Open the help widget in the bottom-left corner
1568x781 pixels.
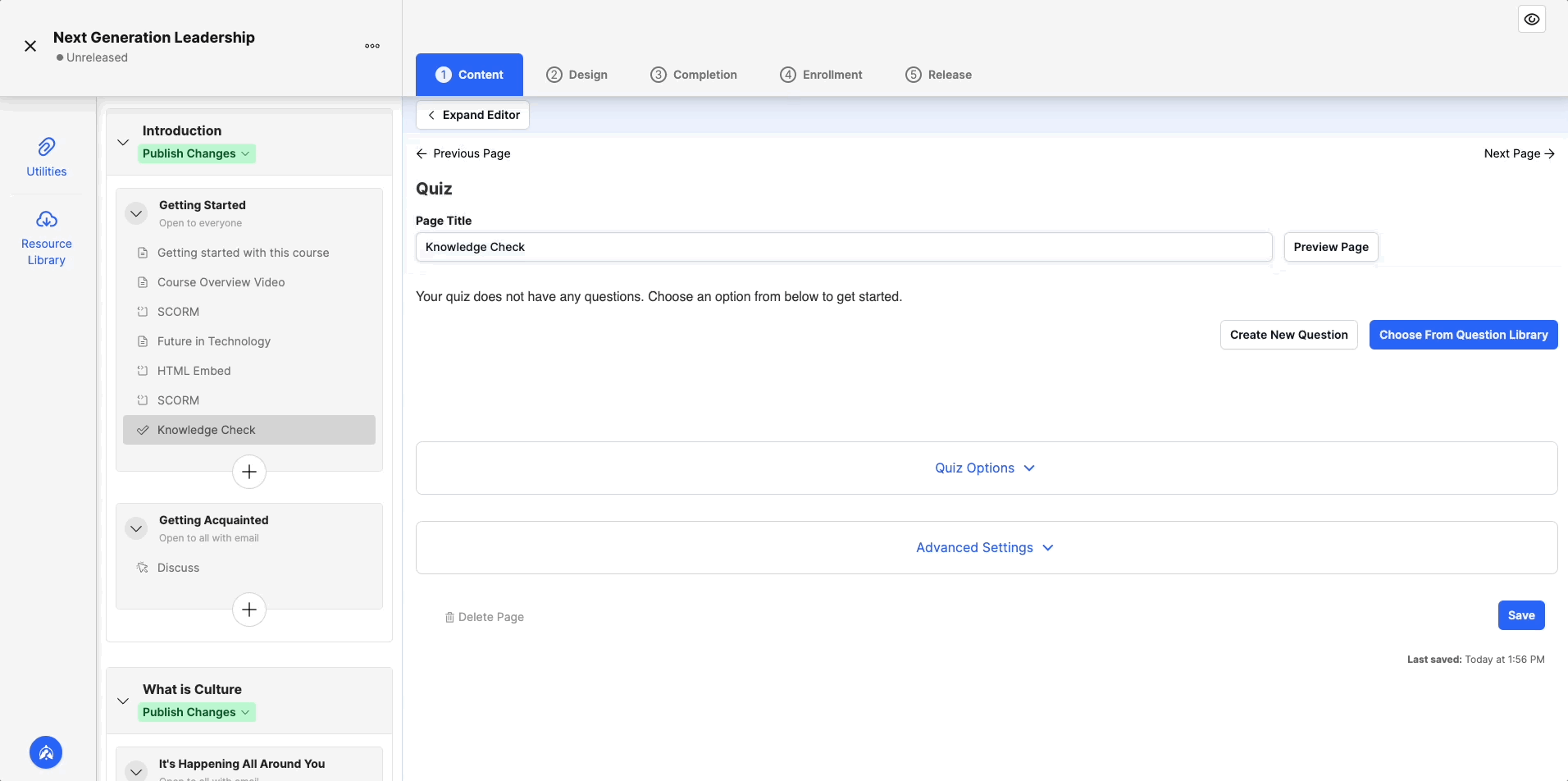tap(46, 752)
